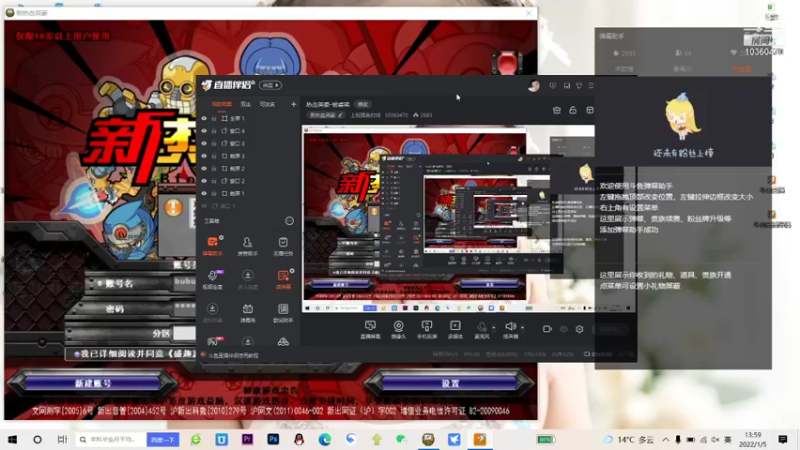Screen dimensions: 800x450
Task: Open 视频连麦 microphone tool
Action: (x=213, y=279)
